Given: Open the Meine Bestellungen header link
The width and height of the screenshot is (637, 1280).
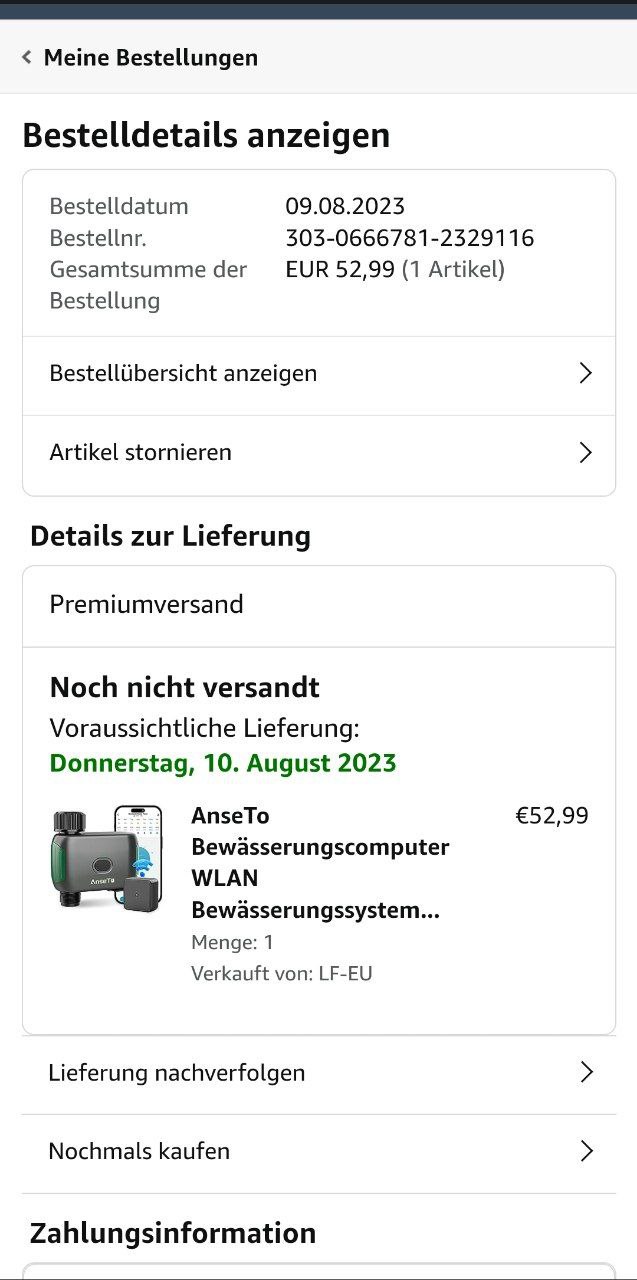Looking at the screenshot, I should 150,58.
